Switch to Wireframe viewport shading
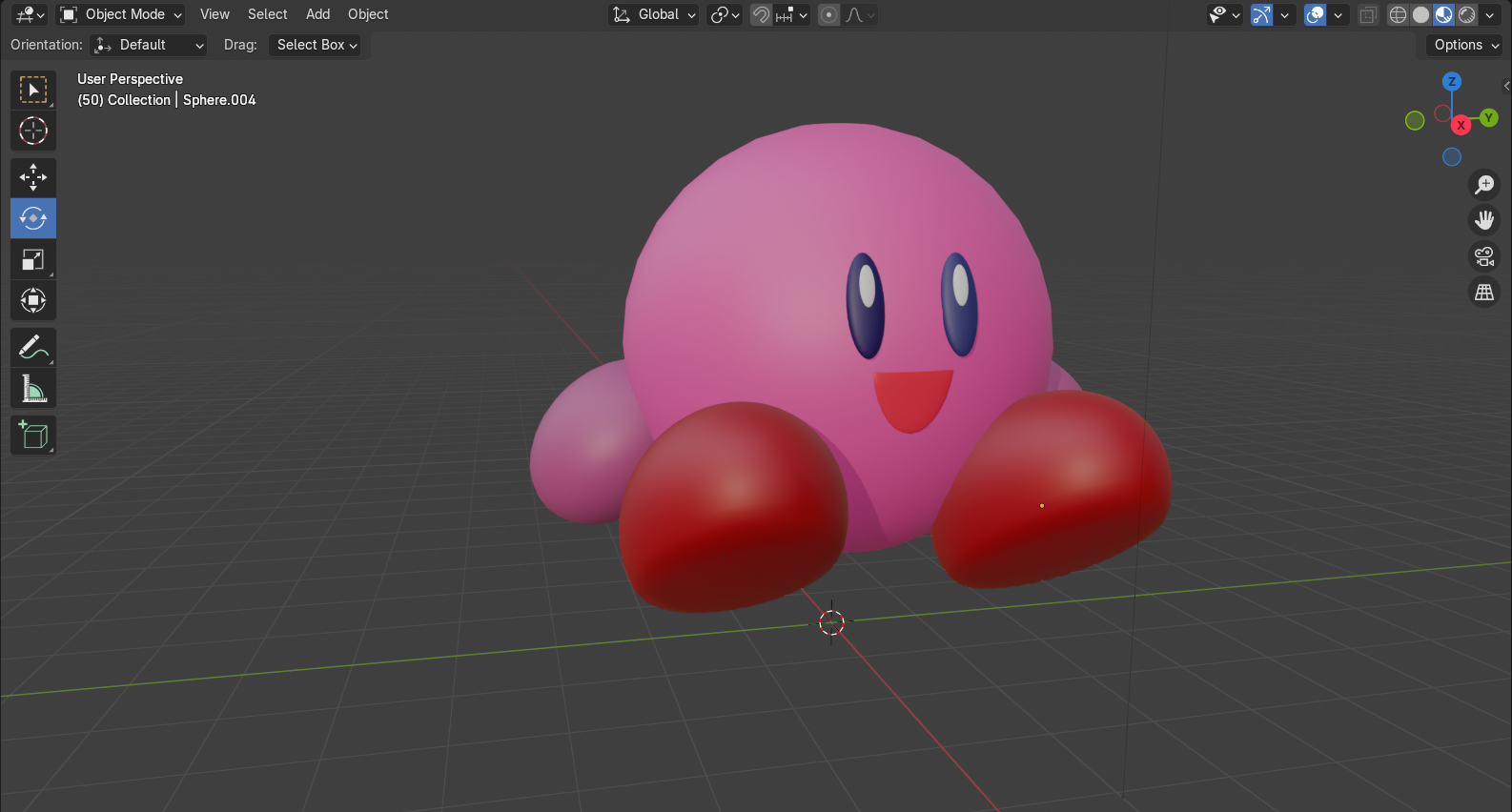 [x=1398, y=14]
